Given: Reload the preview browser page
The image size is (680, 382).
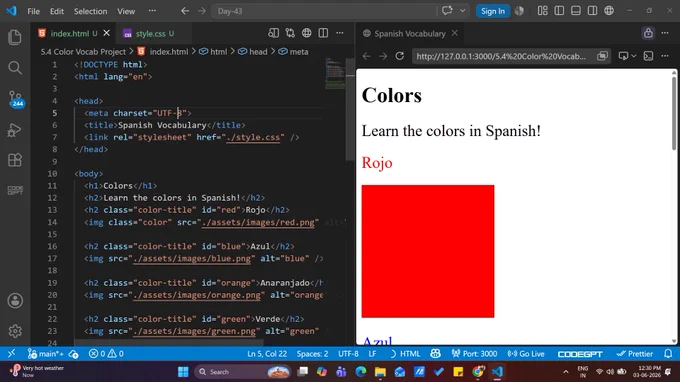Looking at the screenshot, I should [x=399, y=56].
